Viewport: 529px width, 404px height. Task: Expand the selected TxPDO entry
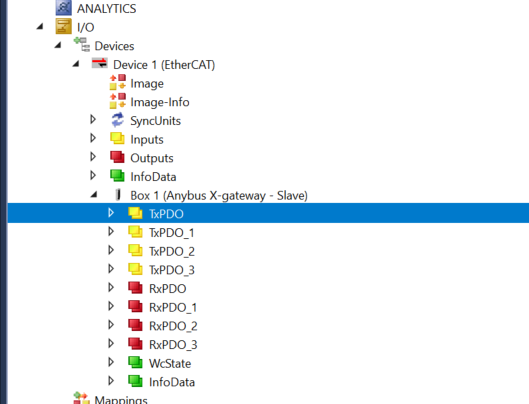click(x=111, y=213)
